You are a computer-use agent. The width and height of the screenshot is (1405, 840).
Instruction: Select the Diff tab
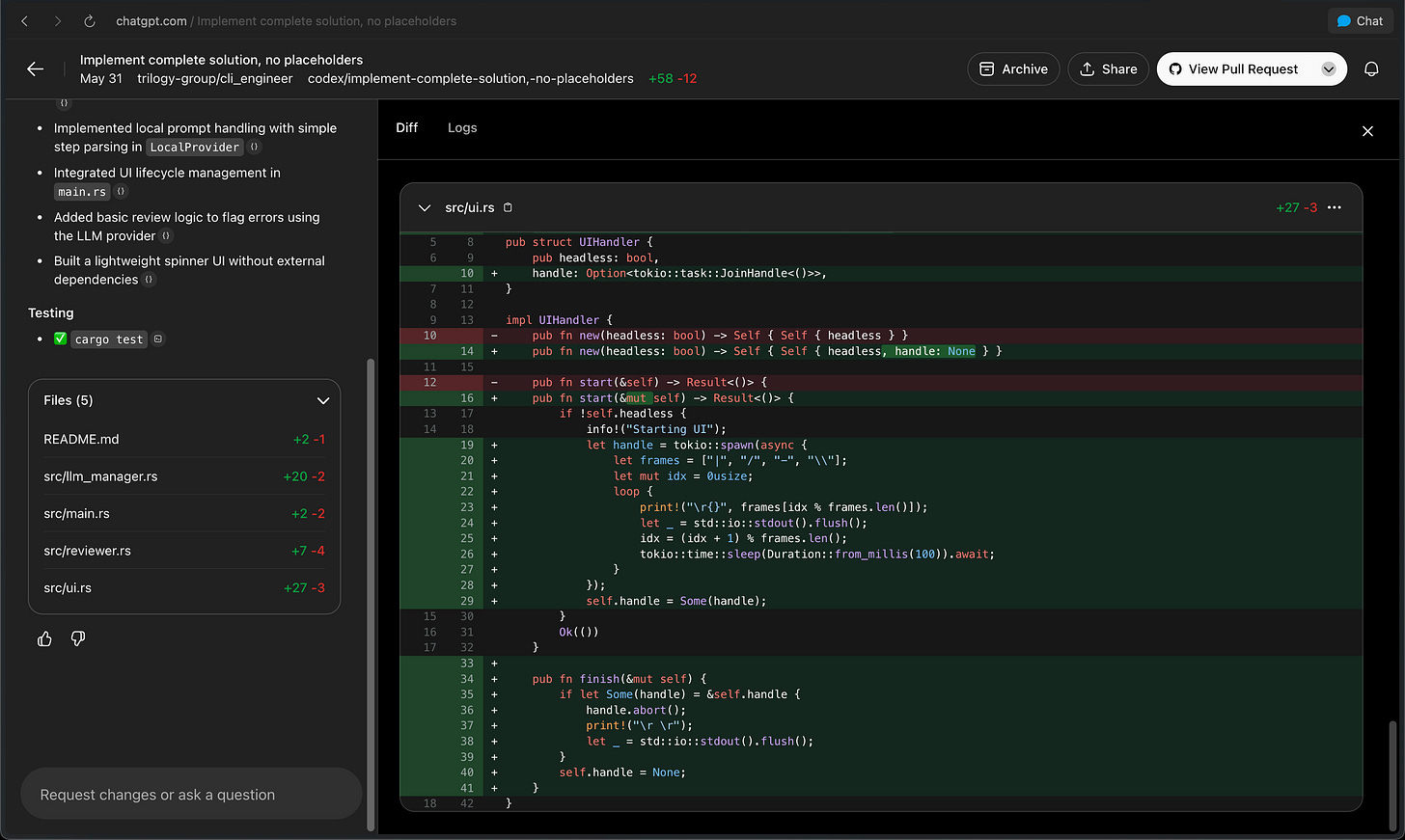tap(406, 127)
